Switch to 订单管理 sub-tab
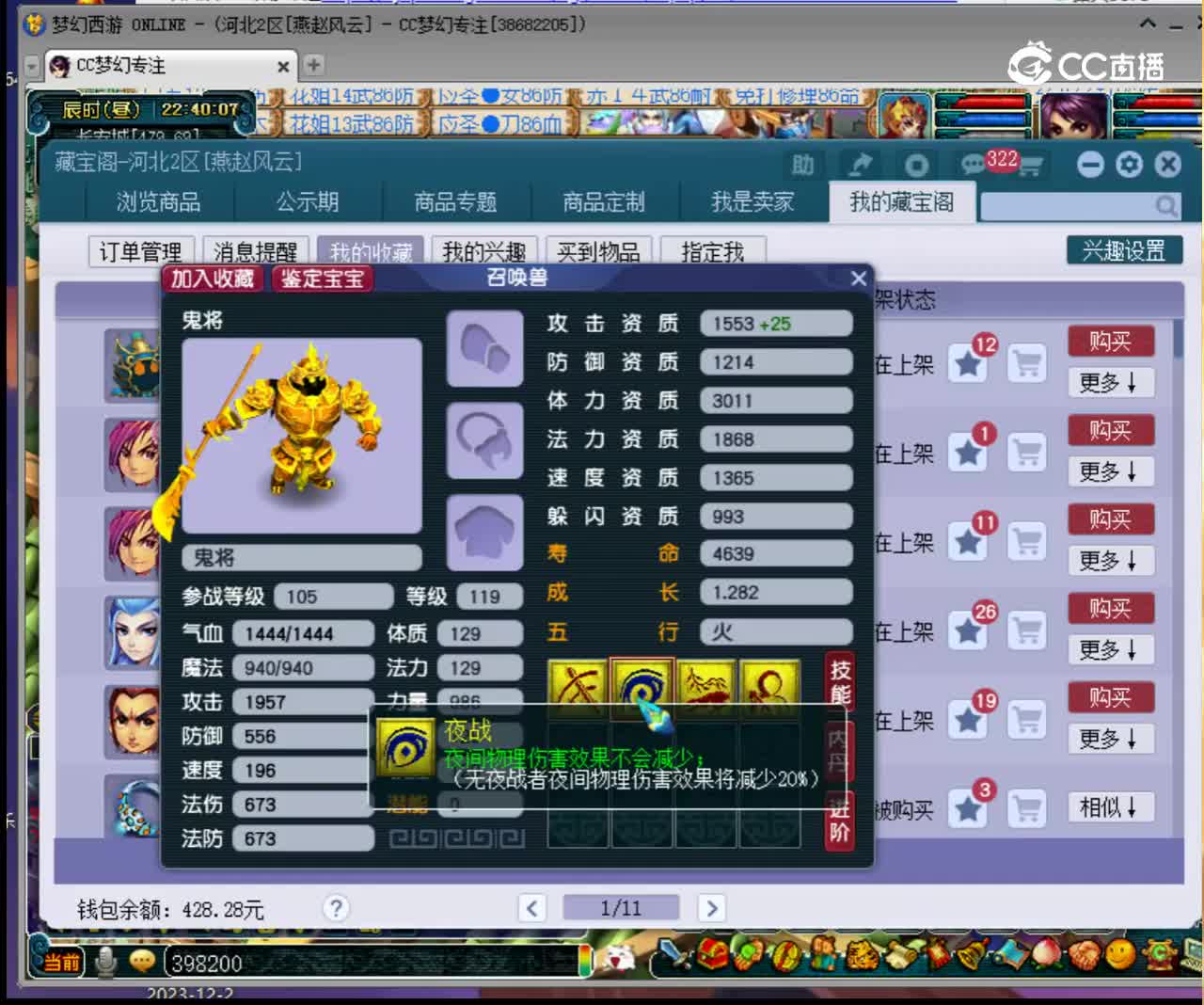1204x1005 pixels. coord(141,251)
